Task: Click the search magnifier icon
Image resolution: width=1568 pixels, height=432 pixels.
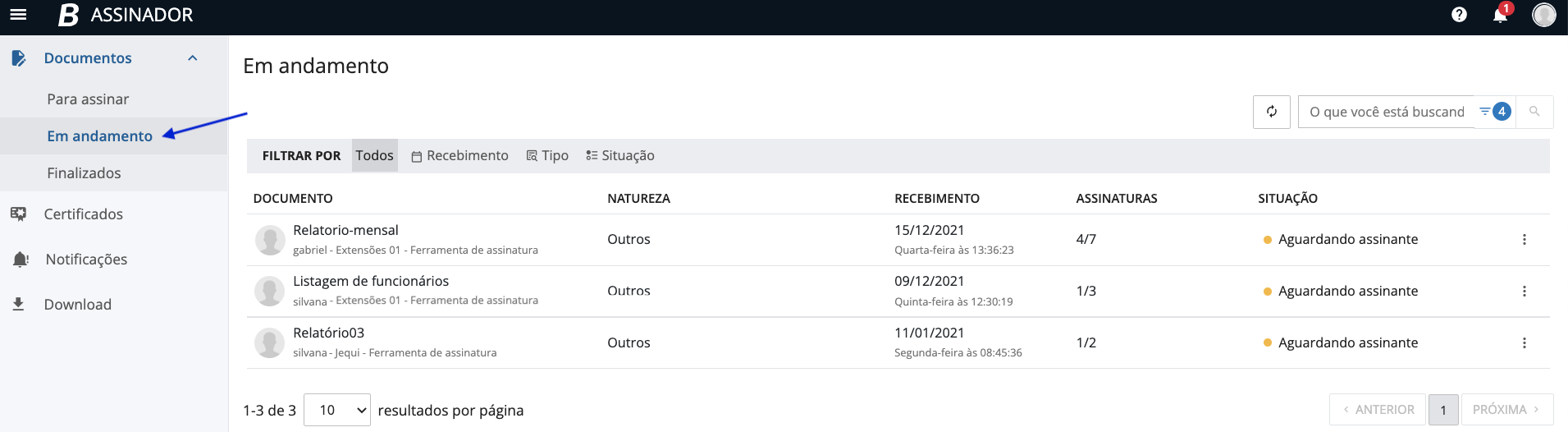Action: click(1534, 112)
